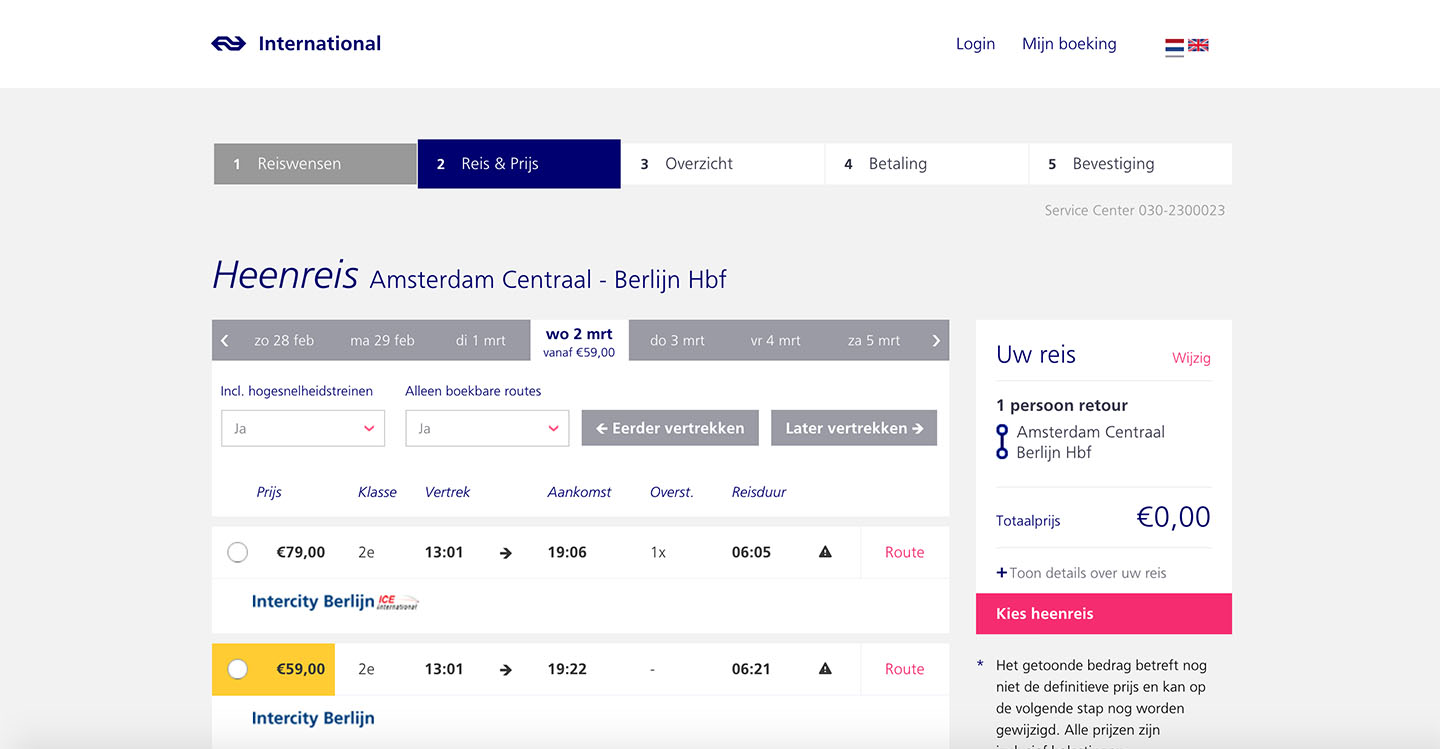Select the €79,00 journey radio button
Screen dimensions: 1440x749
[x=237, y=552]
